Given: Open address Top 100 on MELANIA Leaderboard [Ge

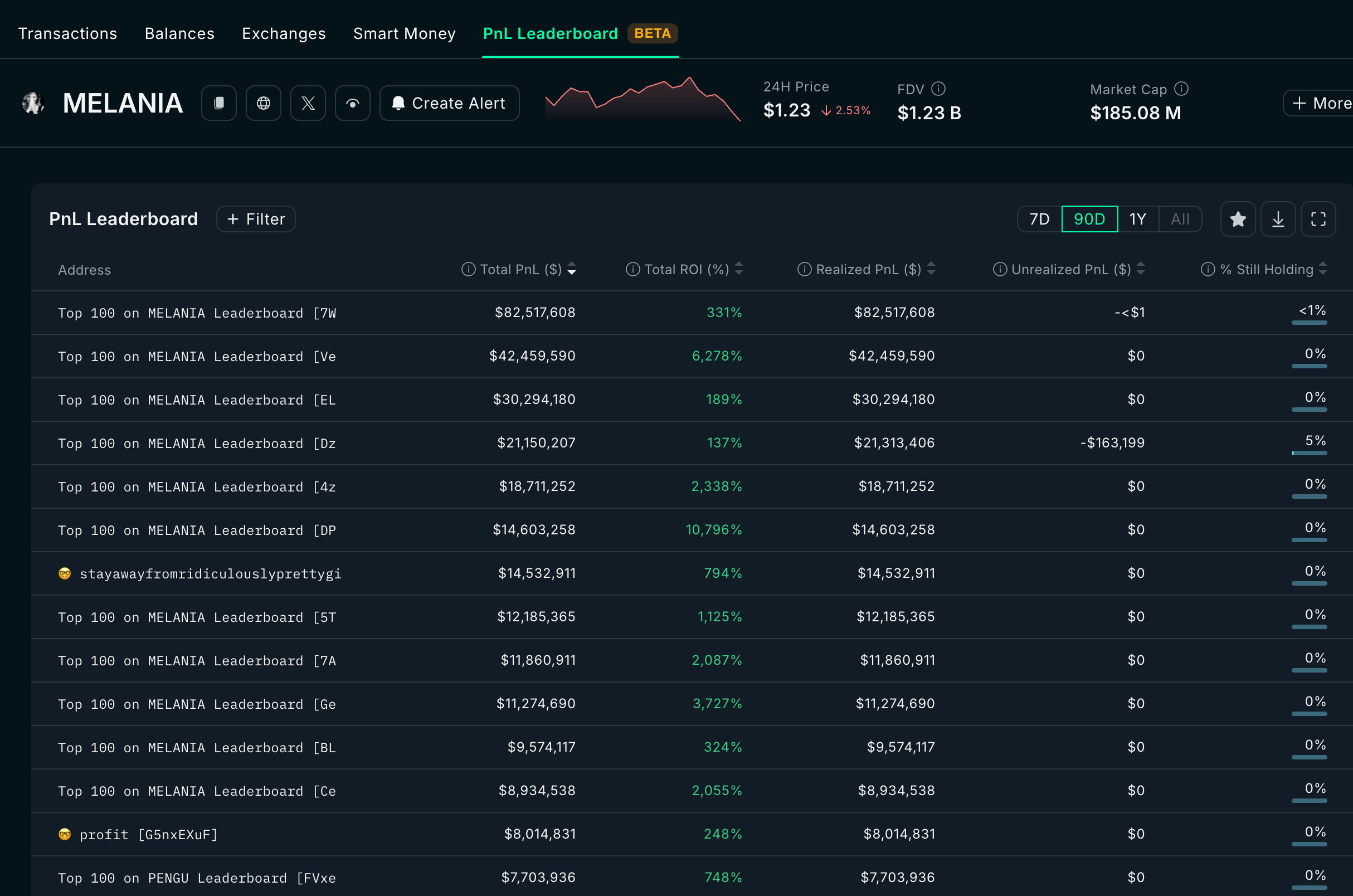Looking at the screenshot, I should [197, 704].
